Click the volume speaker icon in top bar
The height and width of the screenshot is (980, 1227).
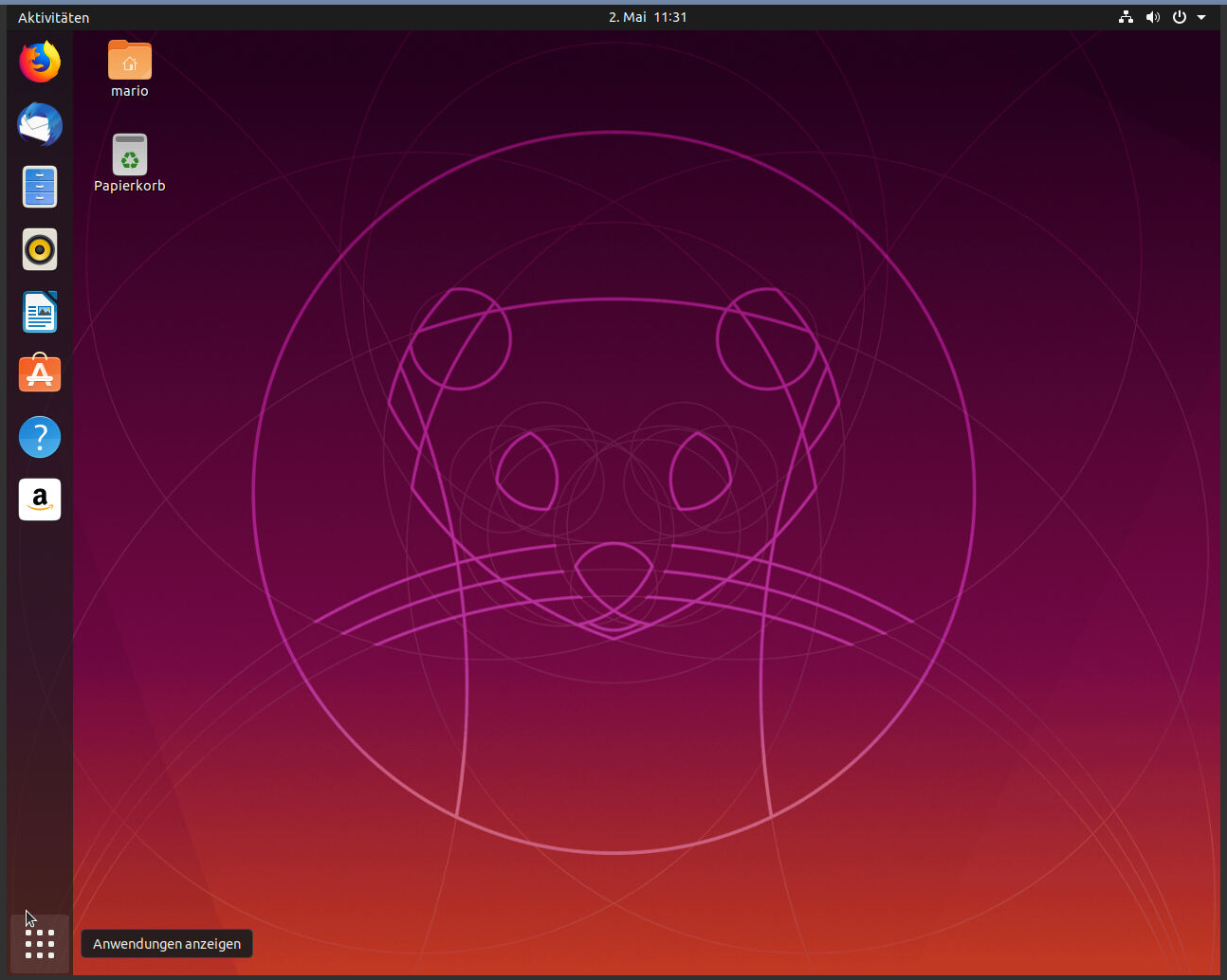click(1153, 17)
